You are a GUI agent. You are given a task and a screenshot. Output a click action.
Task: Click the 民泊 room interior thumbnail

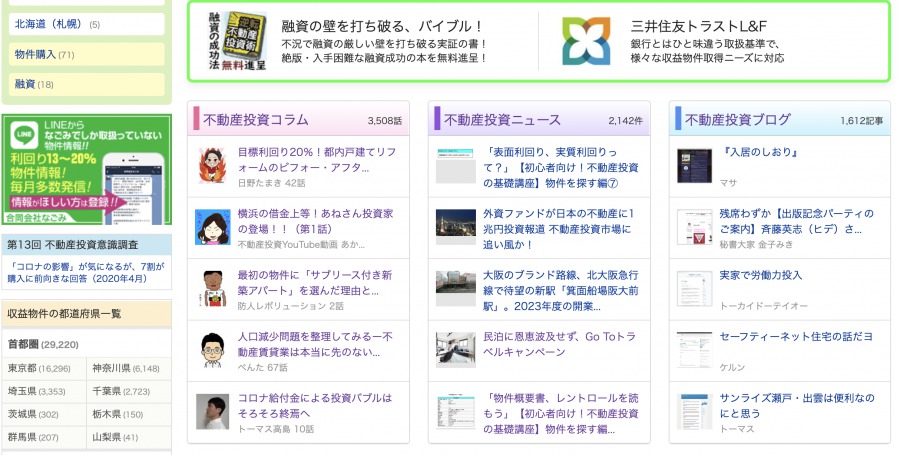(456, 350)
